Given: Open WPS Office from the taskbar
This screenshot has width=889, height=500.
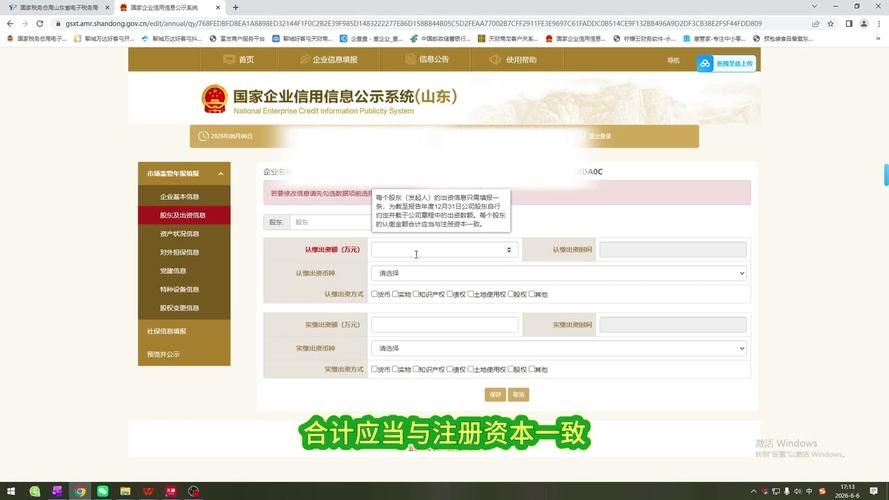Looking at the screenshot, I should (148, 491).
